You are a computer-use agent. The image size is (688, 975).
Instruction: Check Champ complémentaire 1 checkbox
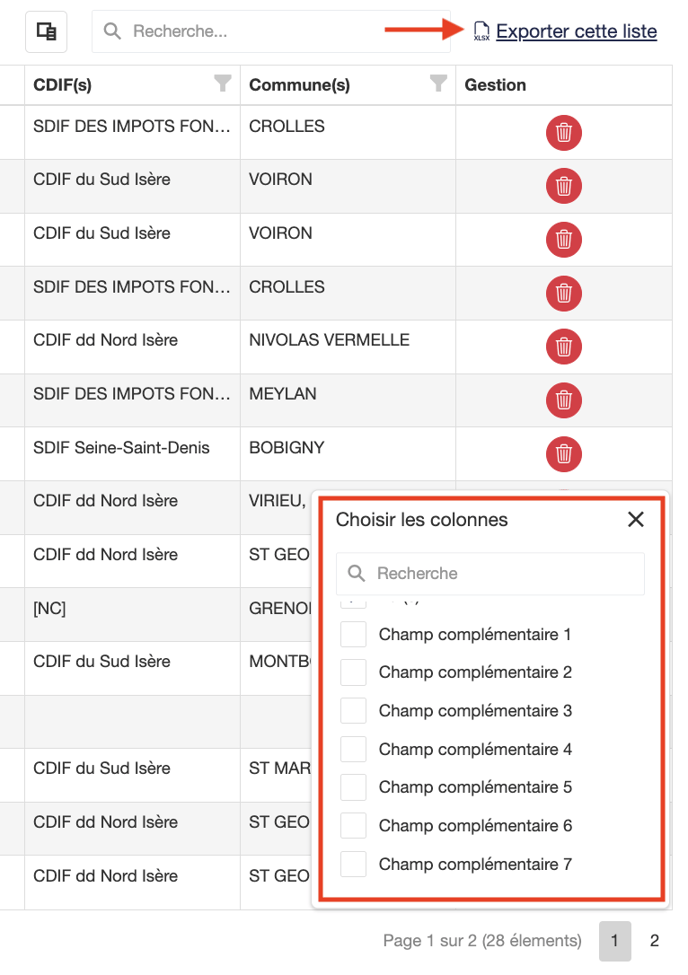point(353,634)
